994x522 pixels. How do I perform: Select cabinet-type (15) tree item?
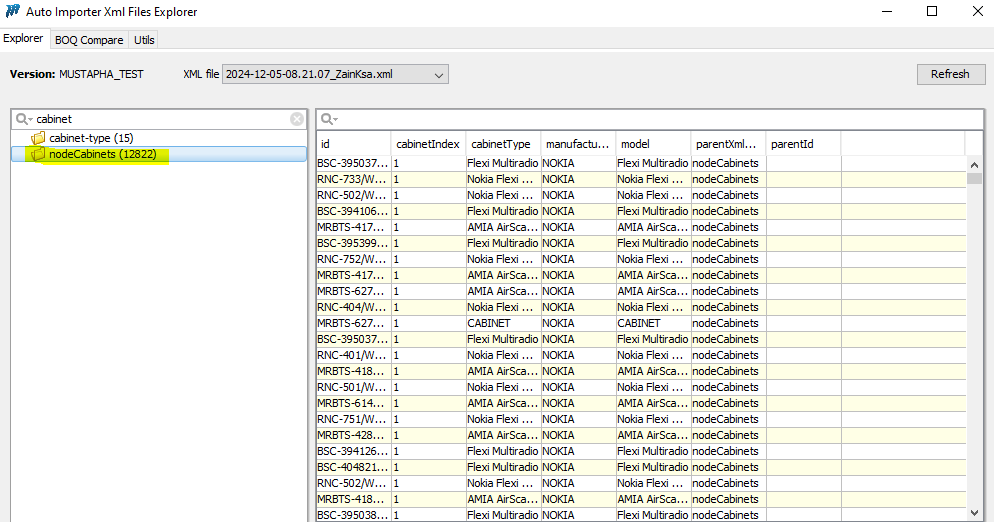coord(91,138)
